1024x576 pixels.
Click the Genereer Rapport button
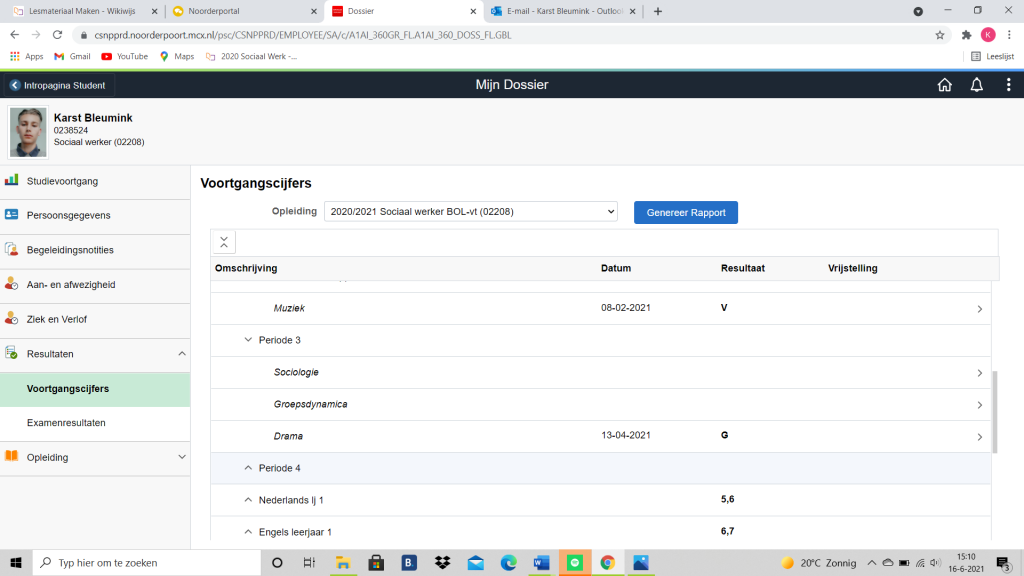(686, 212)
